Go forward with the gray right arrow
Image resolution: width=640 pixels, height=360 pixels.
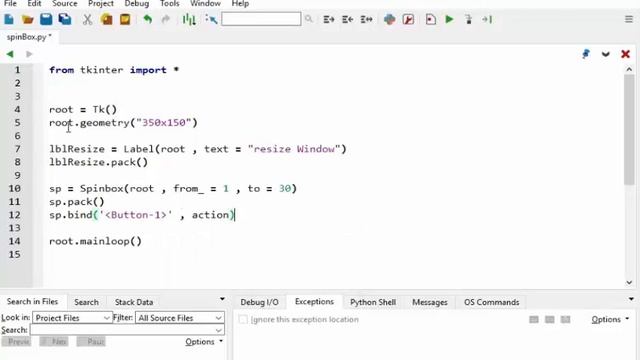29,54
